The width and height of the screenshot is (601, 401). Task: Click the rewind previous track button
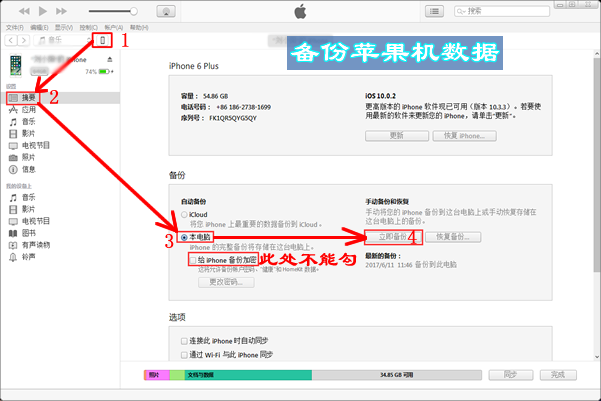[x=24, y=11]
